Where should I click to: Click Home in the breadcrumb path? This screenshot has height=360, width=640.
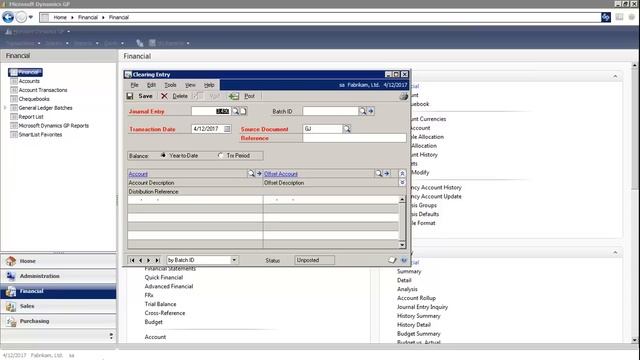pyautogui.click(x=60, y=17)
